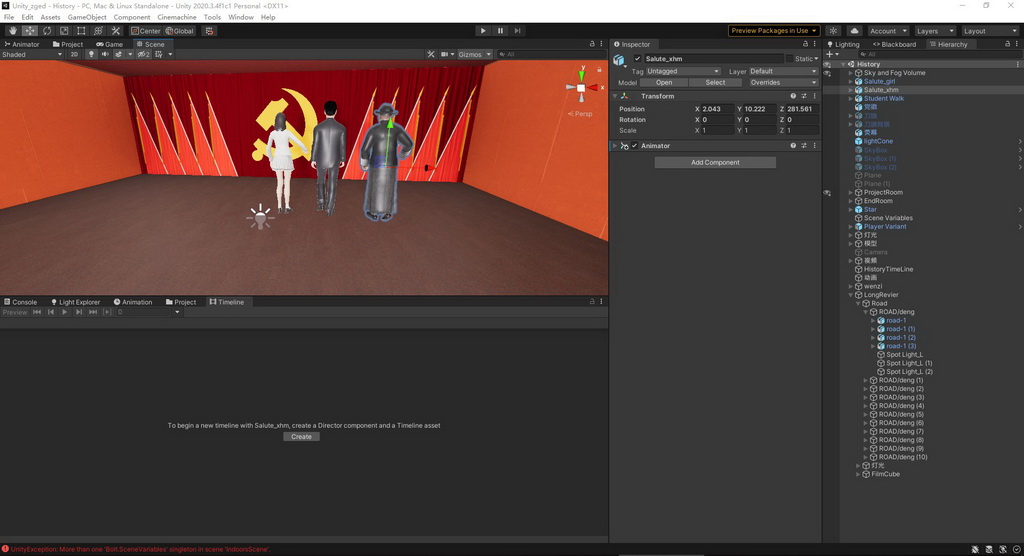The width and height of the screenshot is (1024, 556).
Task: Select the Scale tool
Action: coord(64,31)
